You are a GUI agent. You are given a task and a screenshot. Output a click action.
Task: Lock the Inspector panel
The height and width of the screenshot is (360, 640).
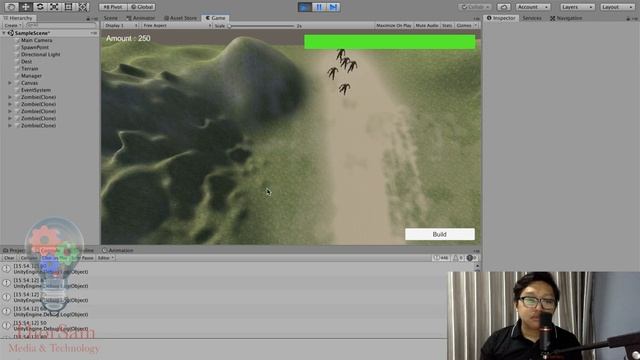click(x=628, y=19)
